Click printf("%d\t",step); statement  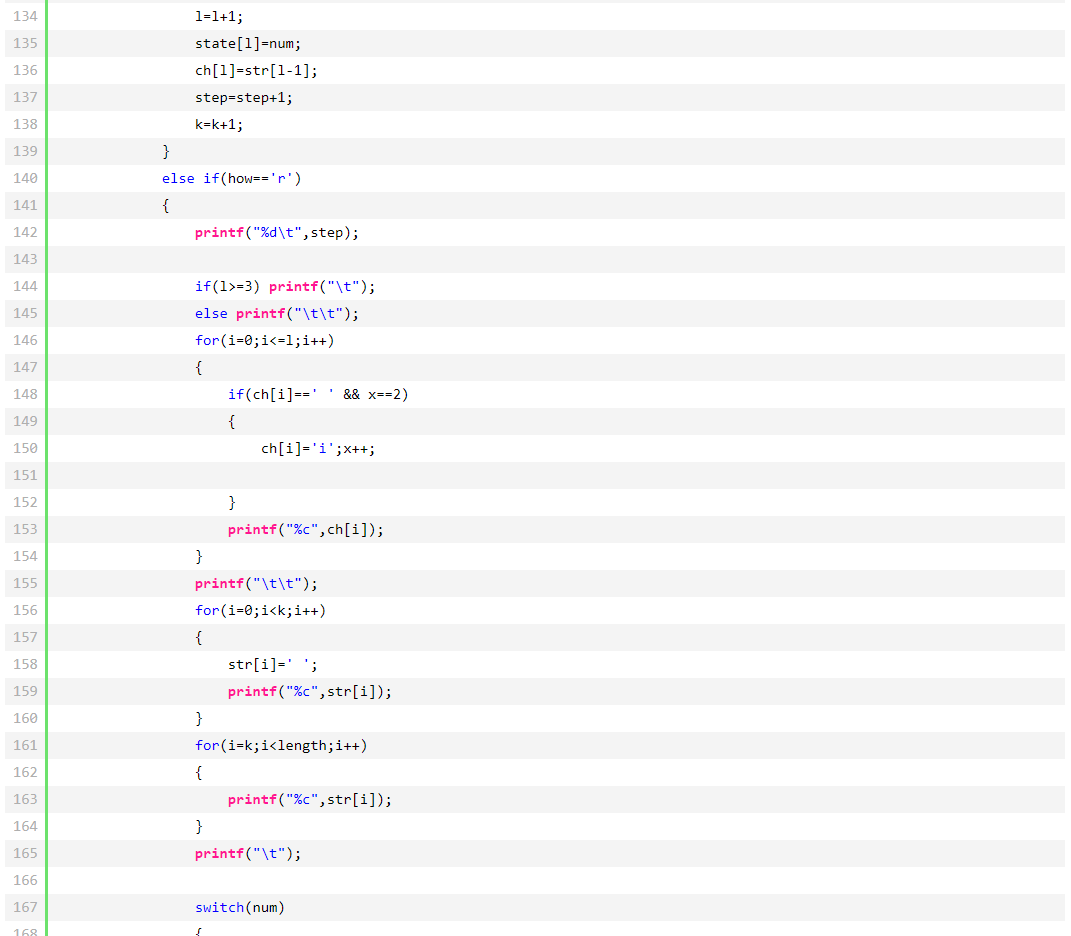(277, 232)
